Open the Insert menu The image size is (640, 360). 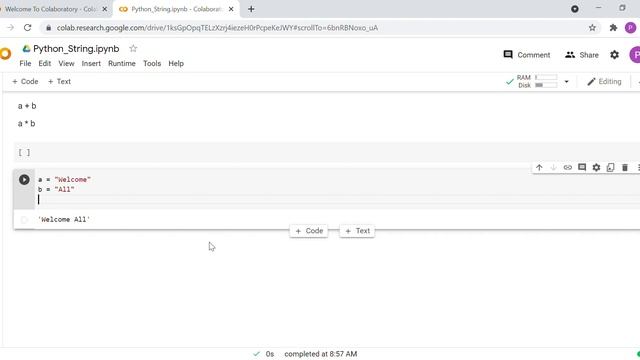coord(91,63)
